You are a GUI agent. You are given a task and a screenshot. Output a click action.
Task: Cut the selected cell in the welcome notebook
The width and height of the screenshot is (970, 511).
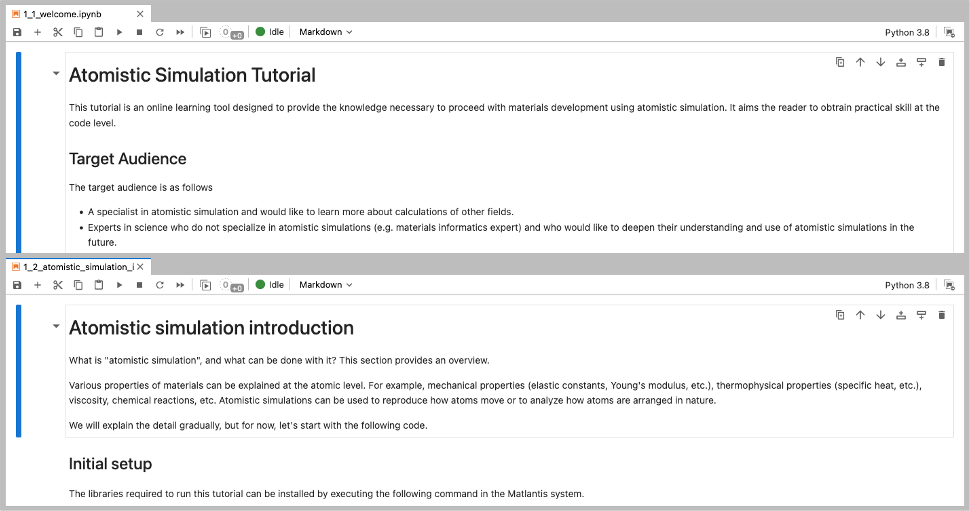coord(58,32)
